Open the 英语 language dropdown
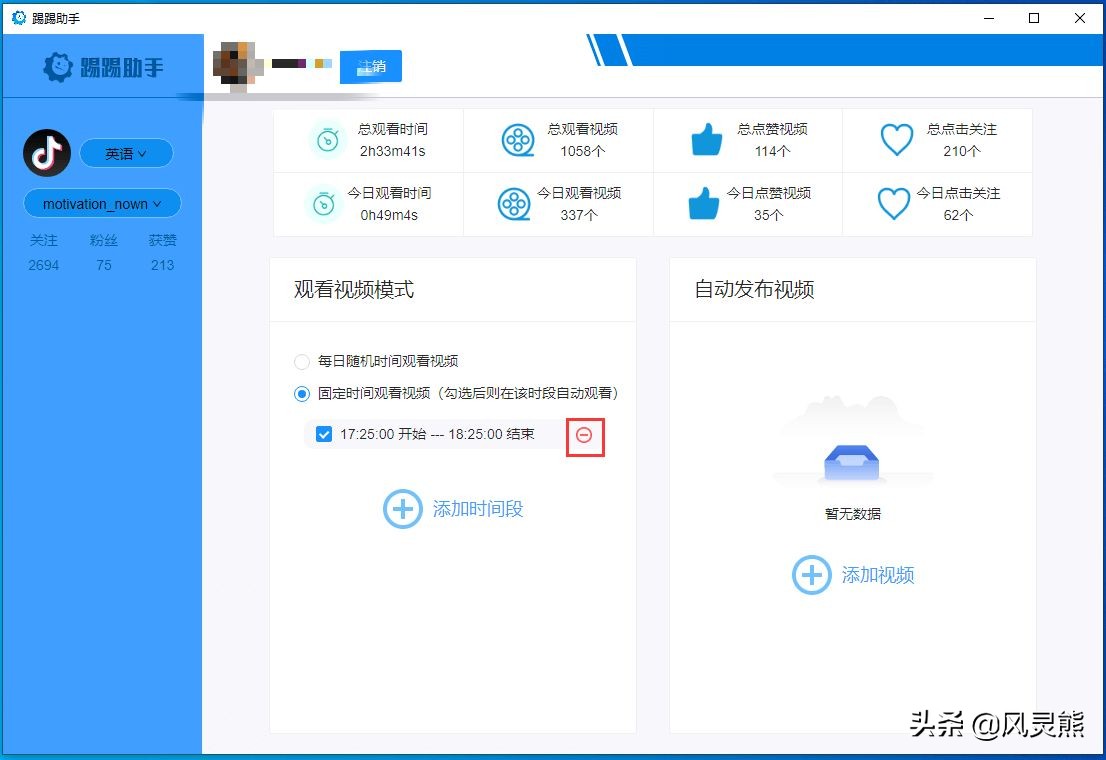The width and height of the screenshot is (1106, 760). [125, 153]
